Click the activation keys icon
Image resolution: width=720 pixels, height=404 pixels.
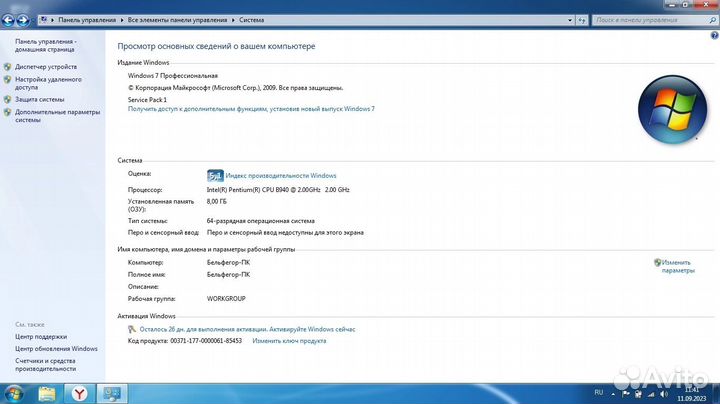click(x=132, y=329)
